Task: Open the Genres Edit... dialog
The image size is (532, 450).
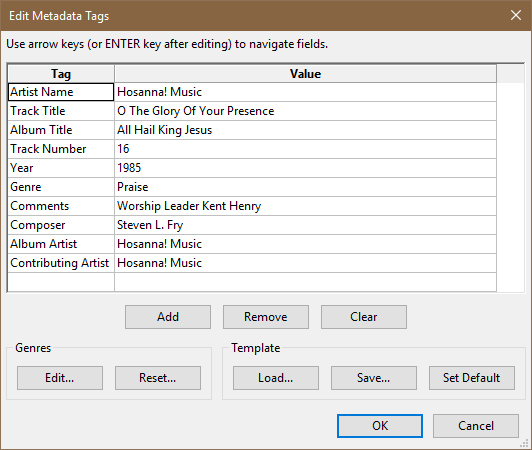Action: pos(60,378)
